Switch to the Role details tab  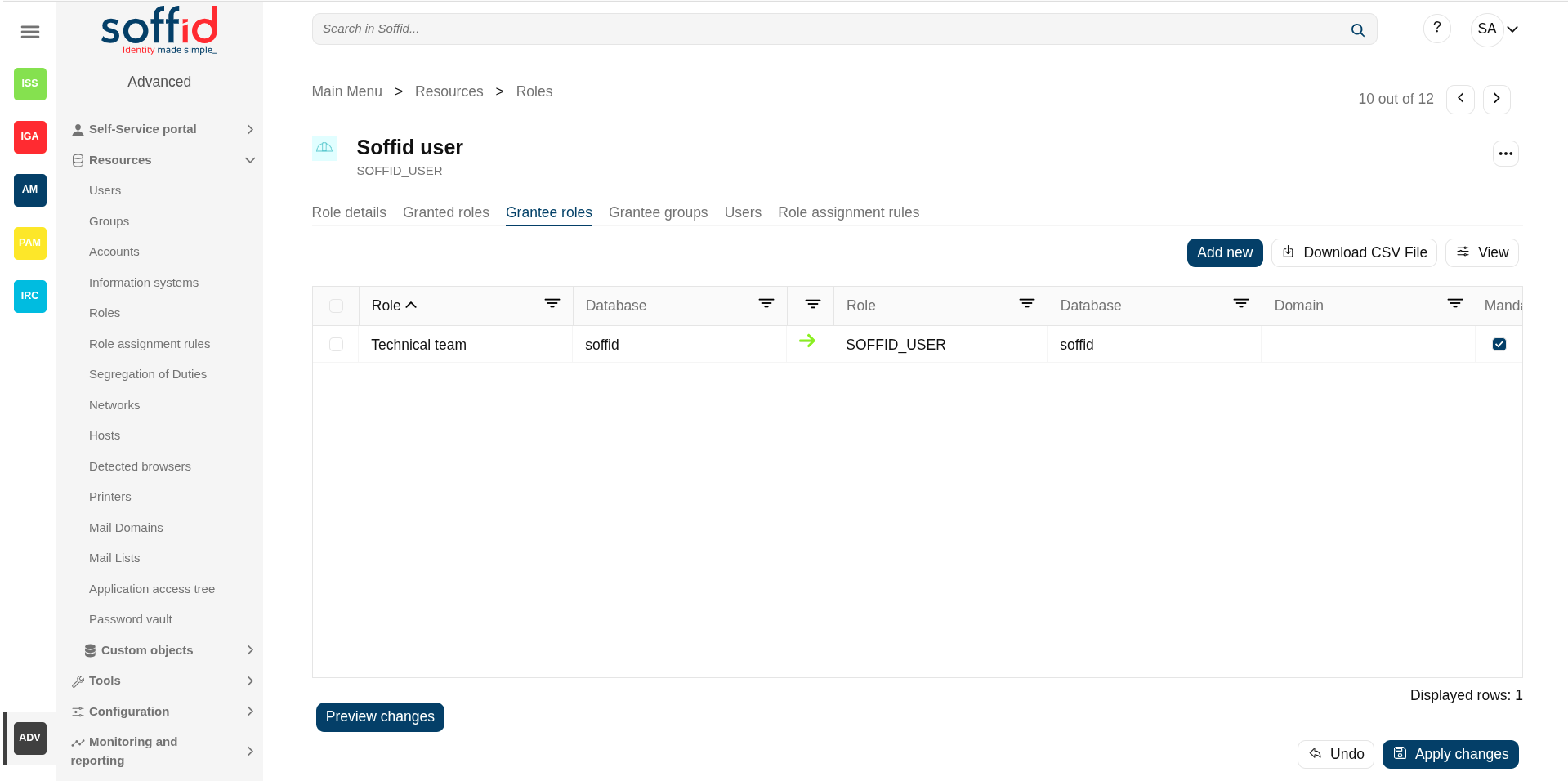pos(349,212)
